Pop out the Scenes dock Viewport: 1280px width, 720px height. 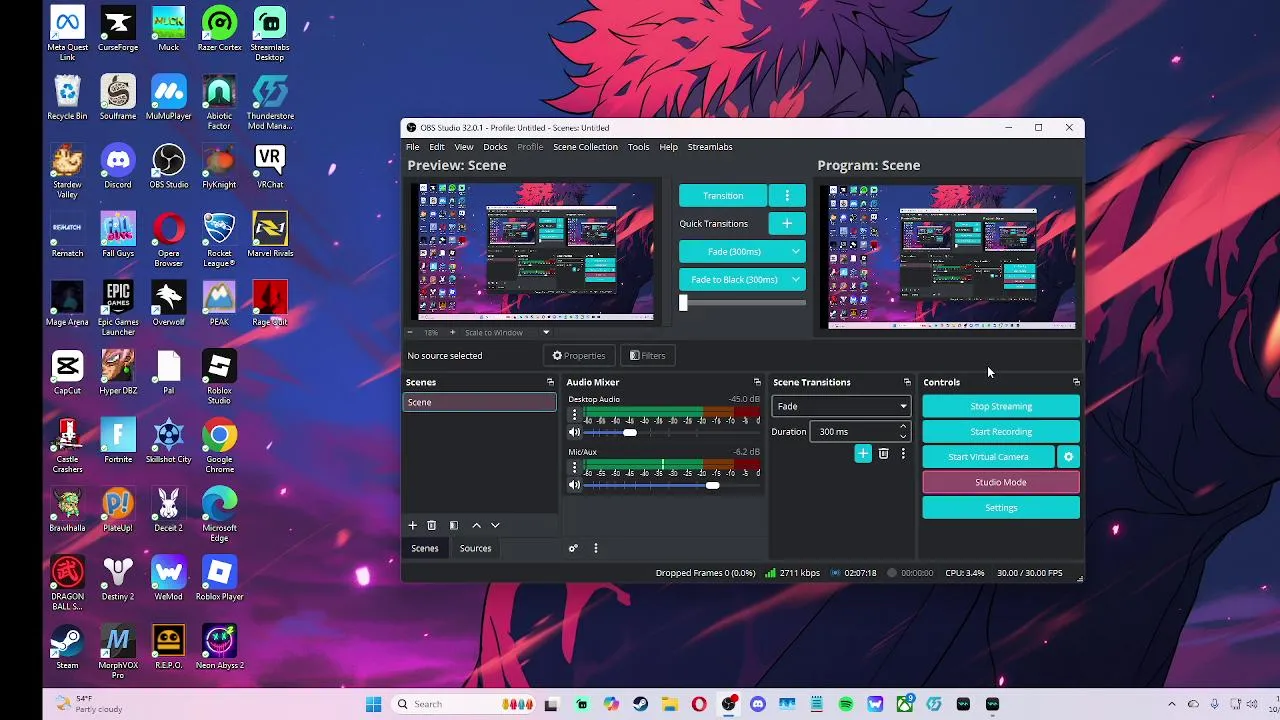[x=550, y=382]
